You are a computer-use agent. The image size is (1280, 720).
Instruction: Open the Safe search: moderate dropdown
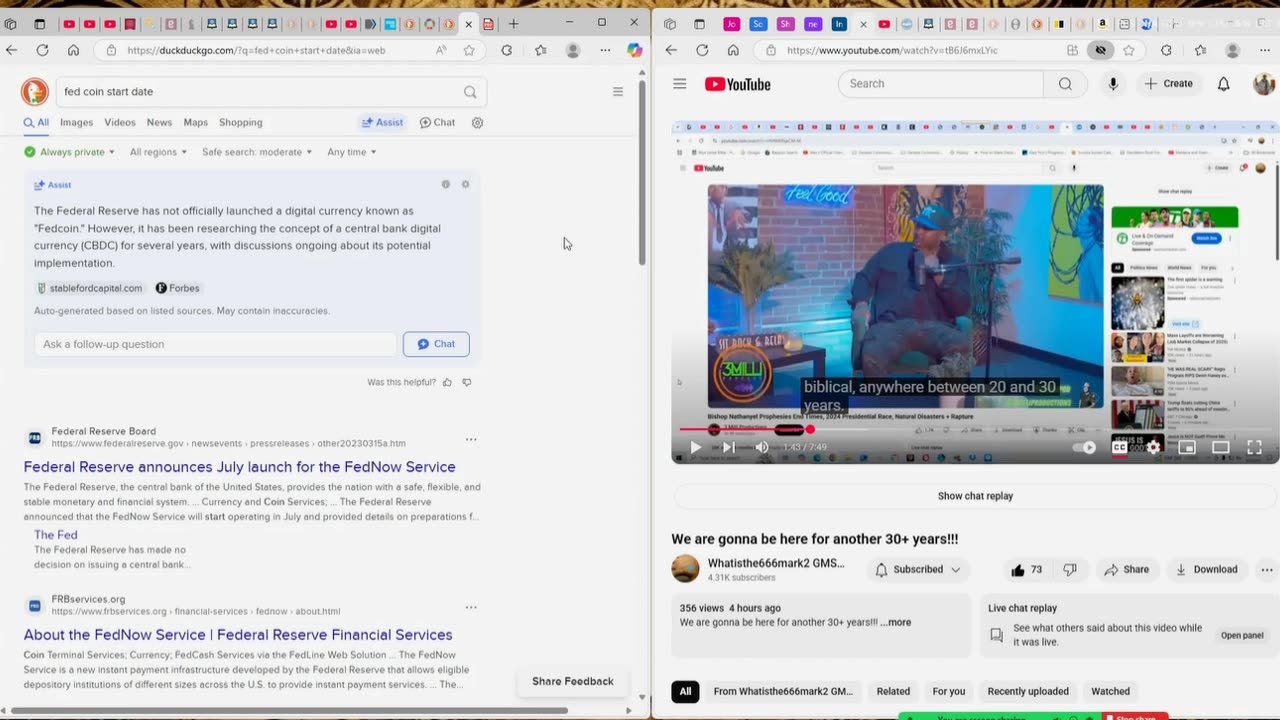click(258, 152)
